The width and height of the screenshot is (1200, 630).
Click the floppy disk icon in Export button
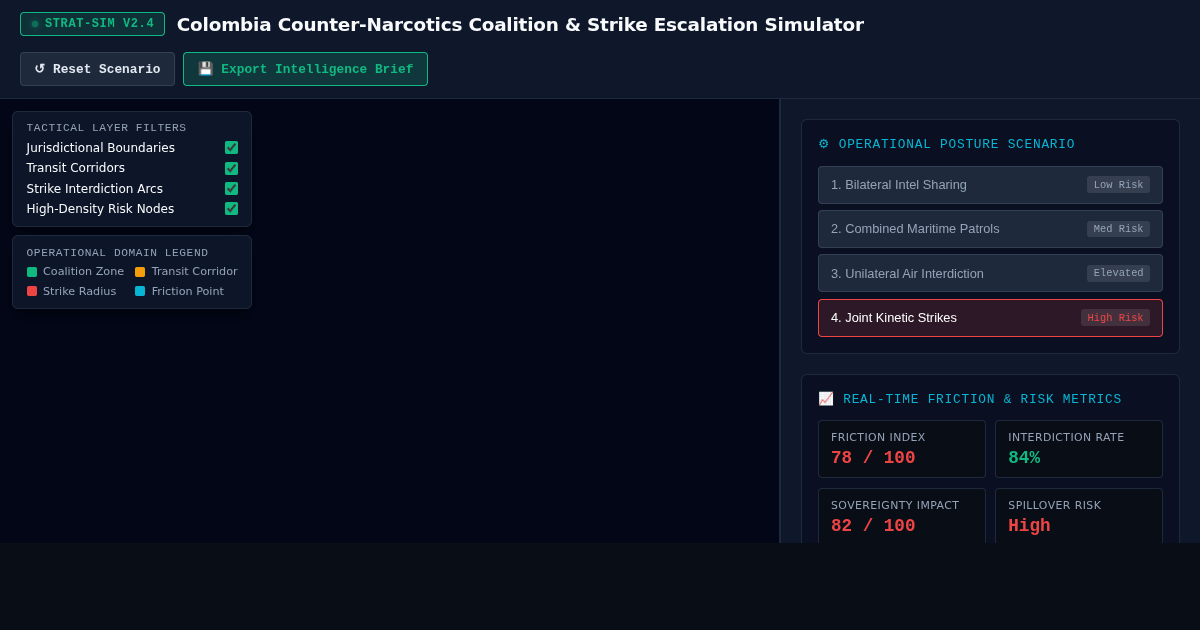coord(205,69)
